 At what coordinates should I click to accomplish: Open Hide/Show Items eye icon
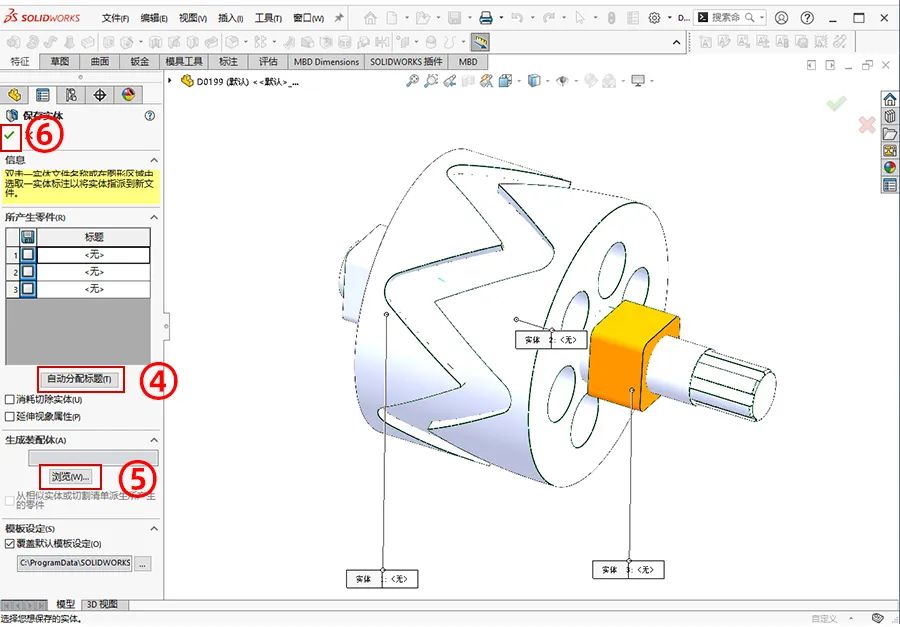pyautogui.click(x=562, y=81)
